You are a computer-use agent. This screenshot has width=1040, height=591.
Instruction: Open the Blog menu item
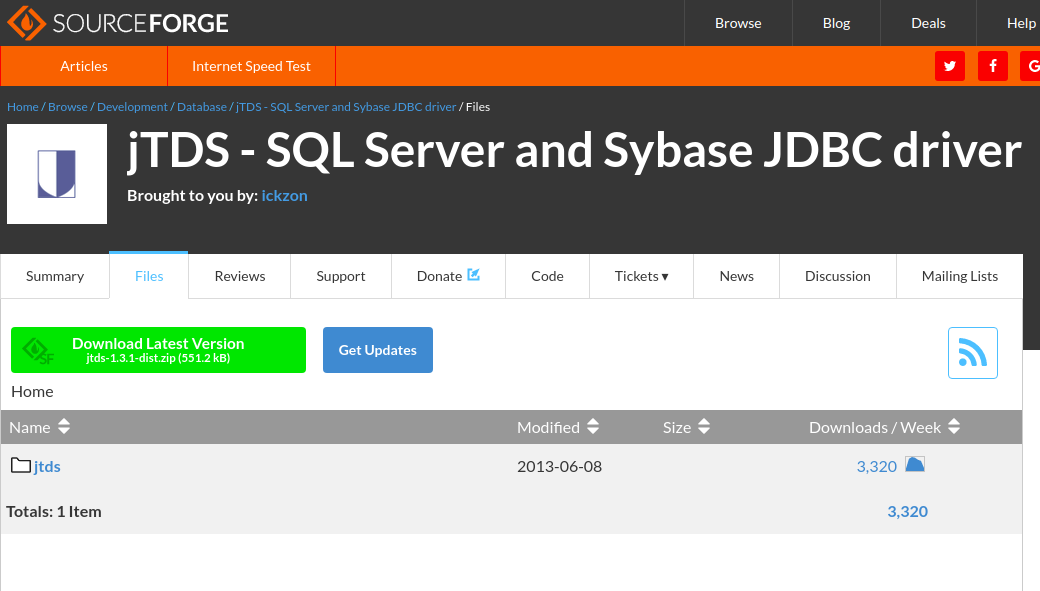pyautogui.click(x=836, y=23)
